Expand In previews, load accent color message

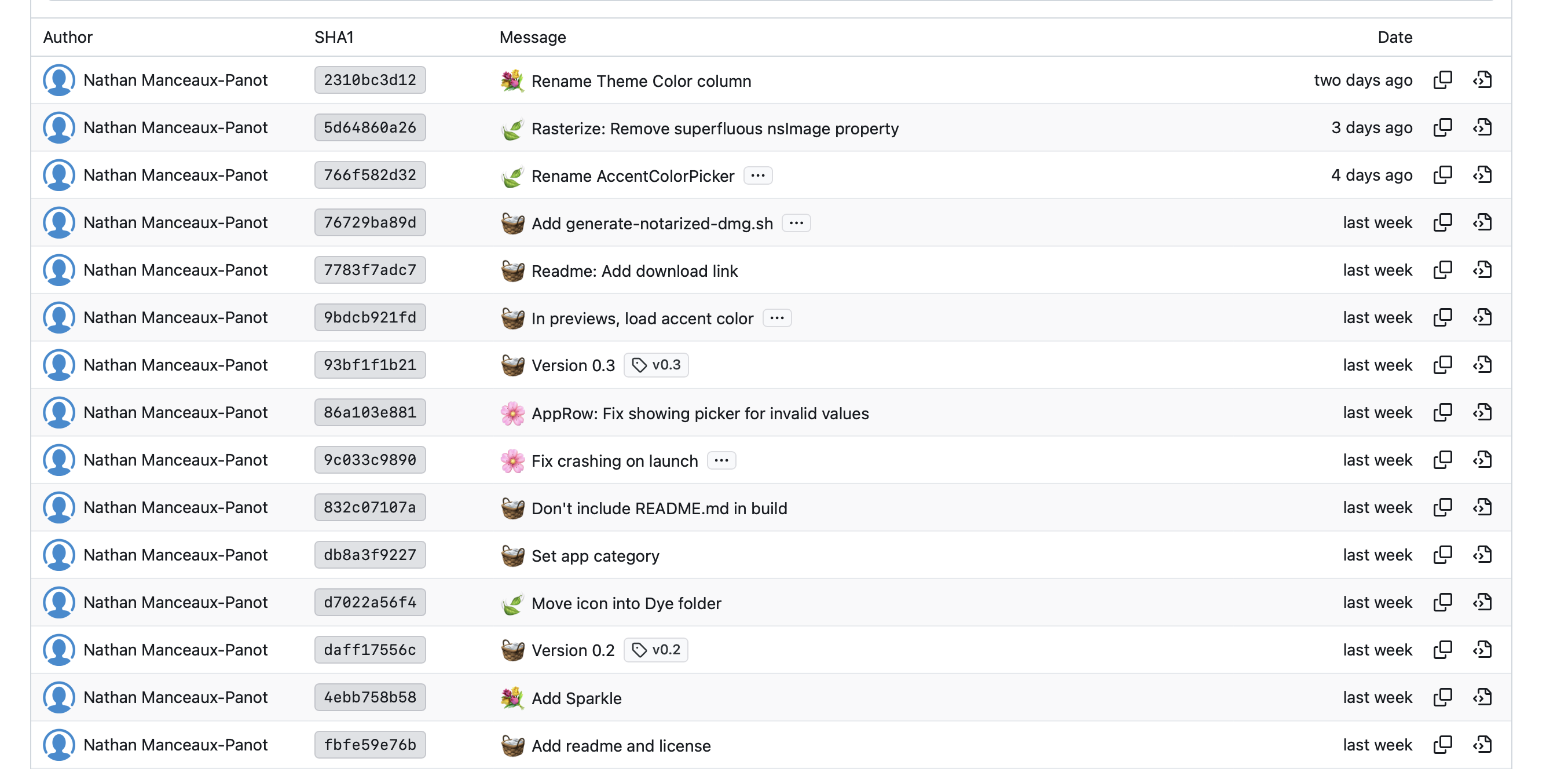pos(776,318)
